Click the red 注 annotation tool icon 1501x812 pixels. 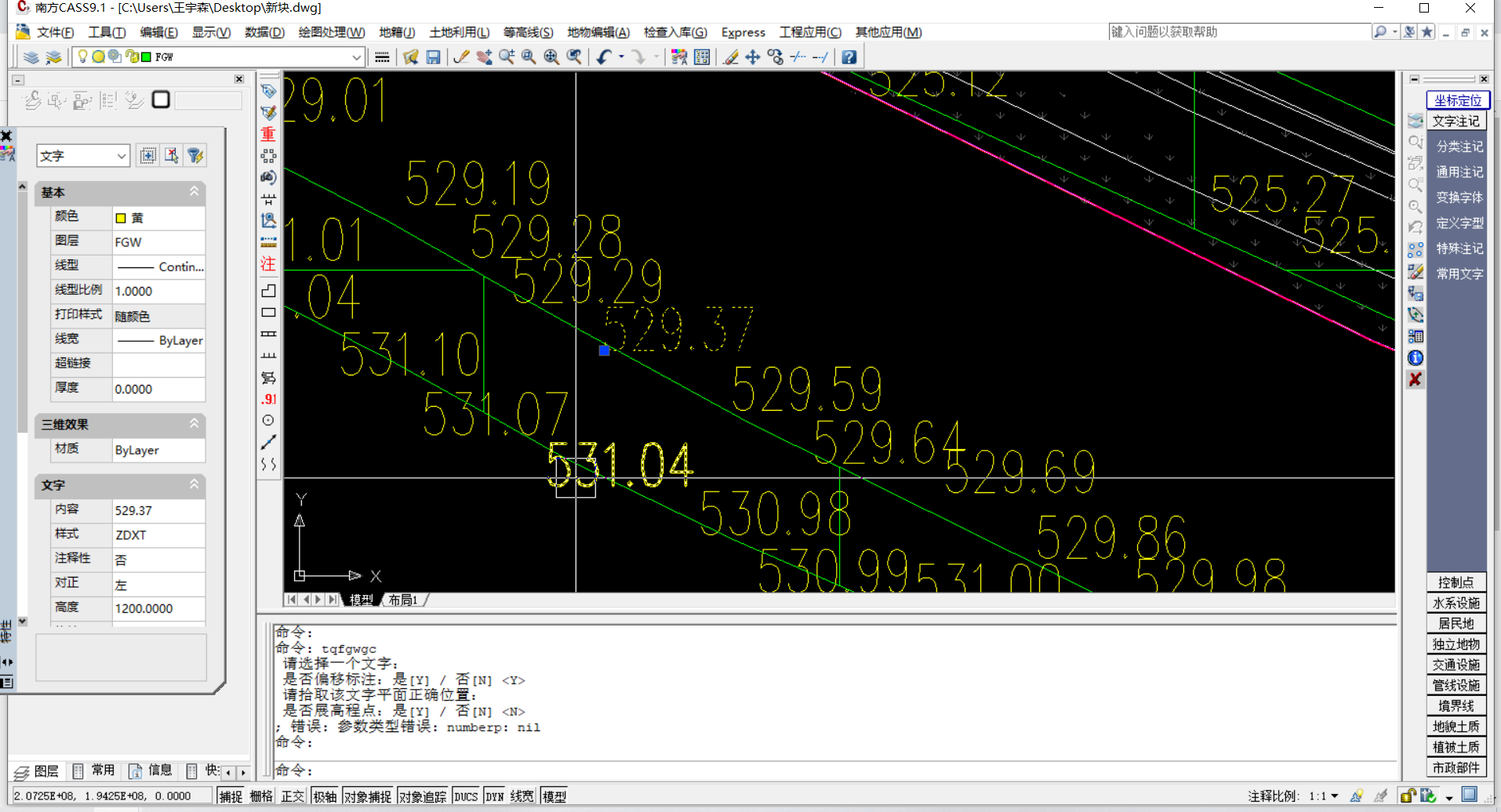268,264
